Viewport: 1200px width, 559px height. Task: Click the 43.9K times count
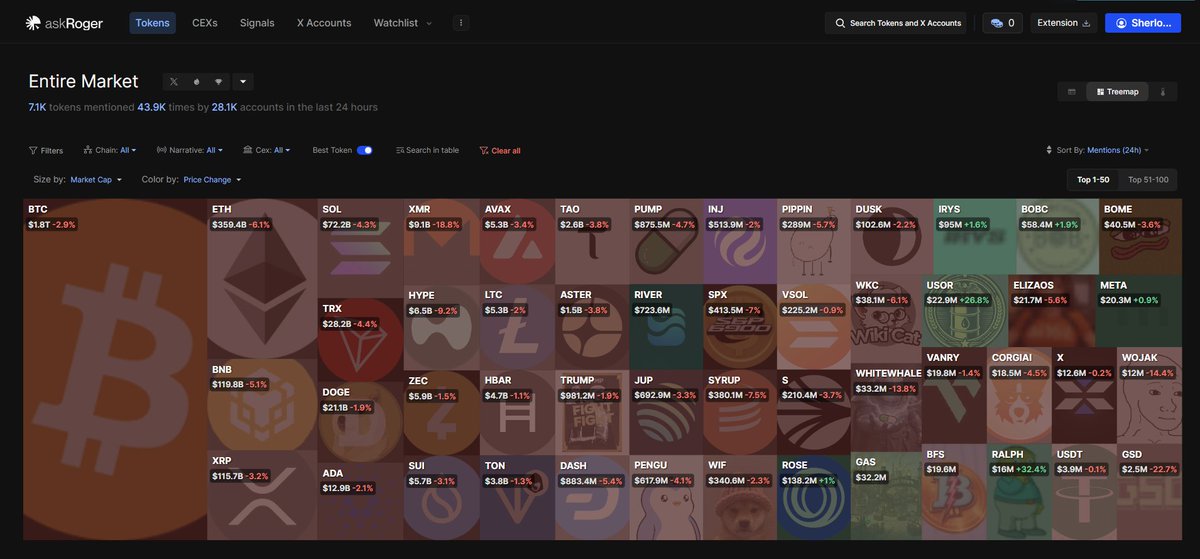(x=151, y=107)
